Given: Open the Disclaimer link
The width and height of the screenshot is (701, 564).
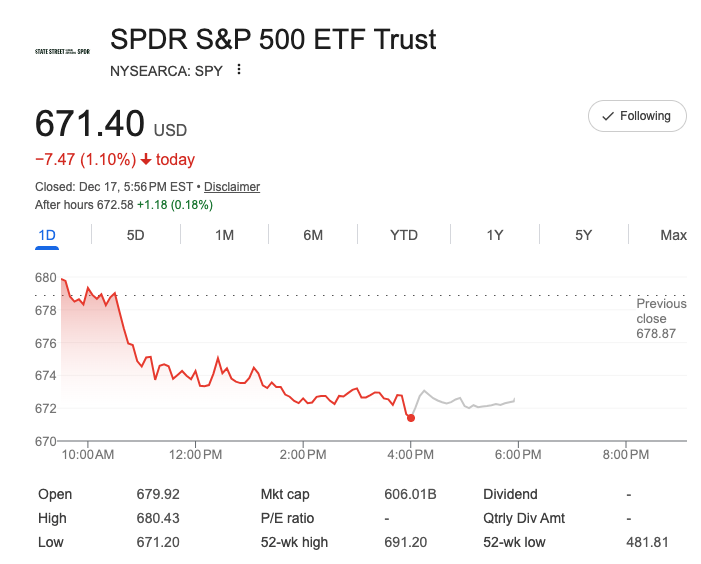Looking at the screenshot, I should point(232,187).
